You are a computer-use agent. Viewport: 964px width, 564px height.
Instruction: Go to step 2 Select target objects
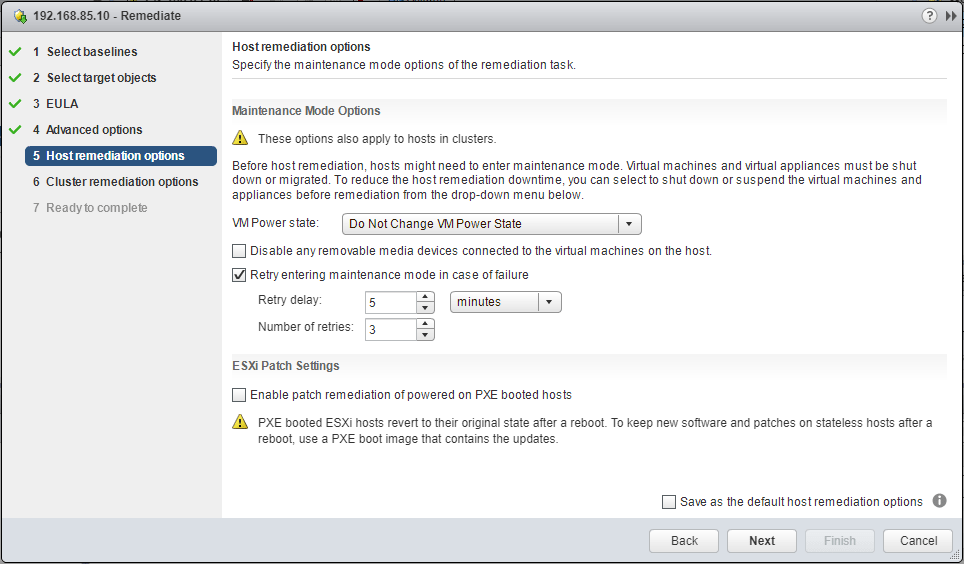click(95, 77)
